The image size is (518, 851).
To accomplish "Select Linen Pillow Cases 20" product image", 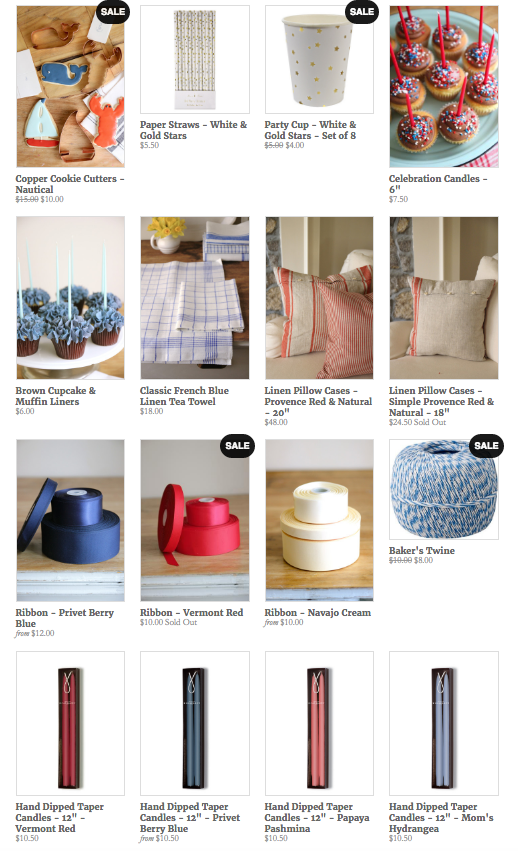I will point(319,298).
